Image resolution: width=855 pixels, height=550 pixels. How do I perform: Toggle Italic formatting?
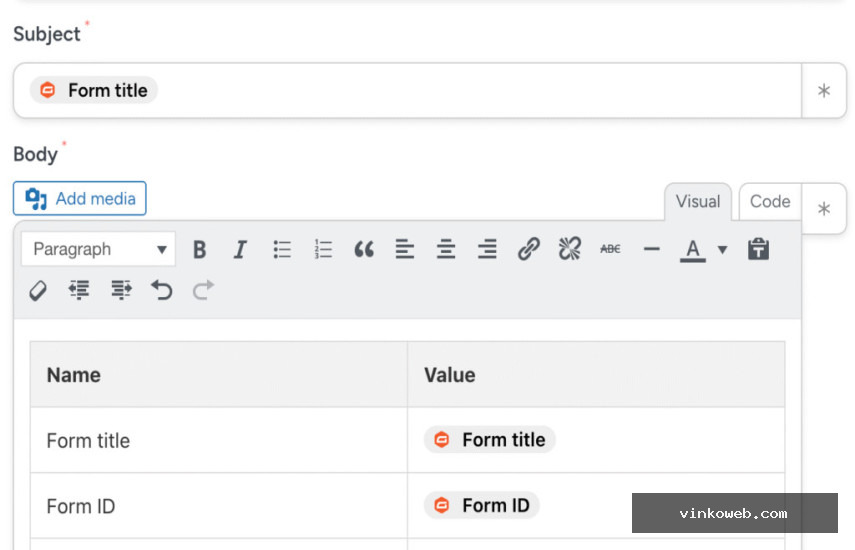(240, 250)
